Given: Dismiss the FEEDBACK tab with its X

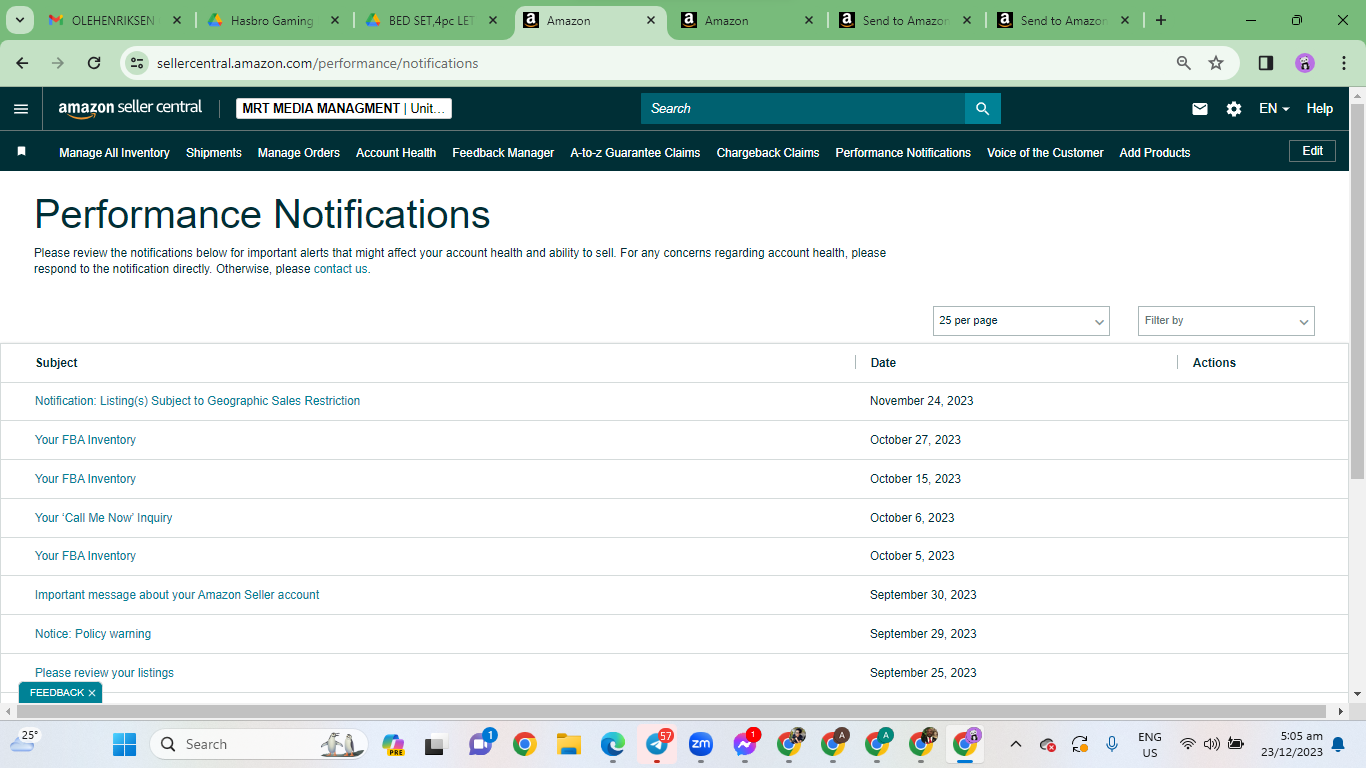Looking at the screenshot, I should coord(92,693).
